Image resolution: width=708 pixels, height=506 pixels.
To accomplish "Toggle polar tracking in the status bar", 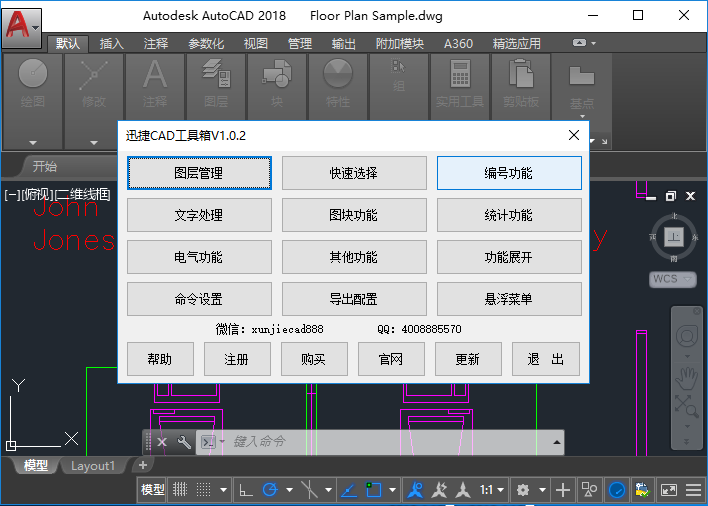I will (270, 490).
